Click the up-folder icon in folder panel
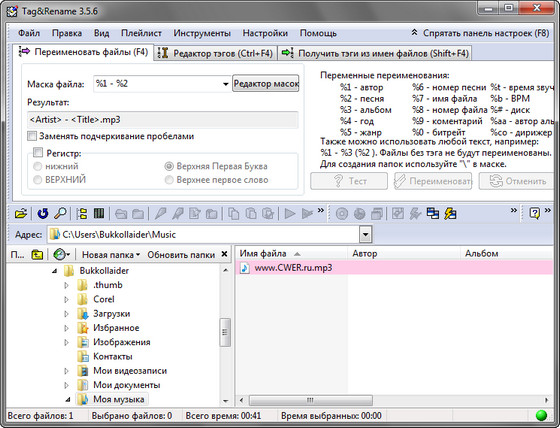This screenshot has height=428, width=560. click(37, 255)
